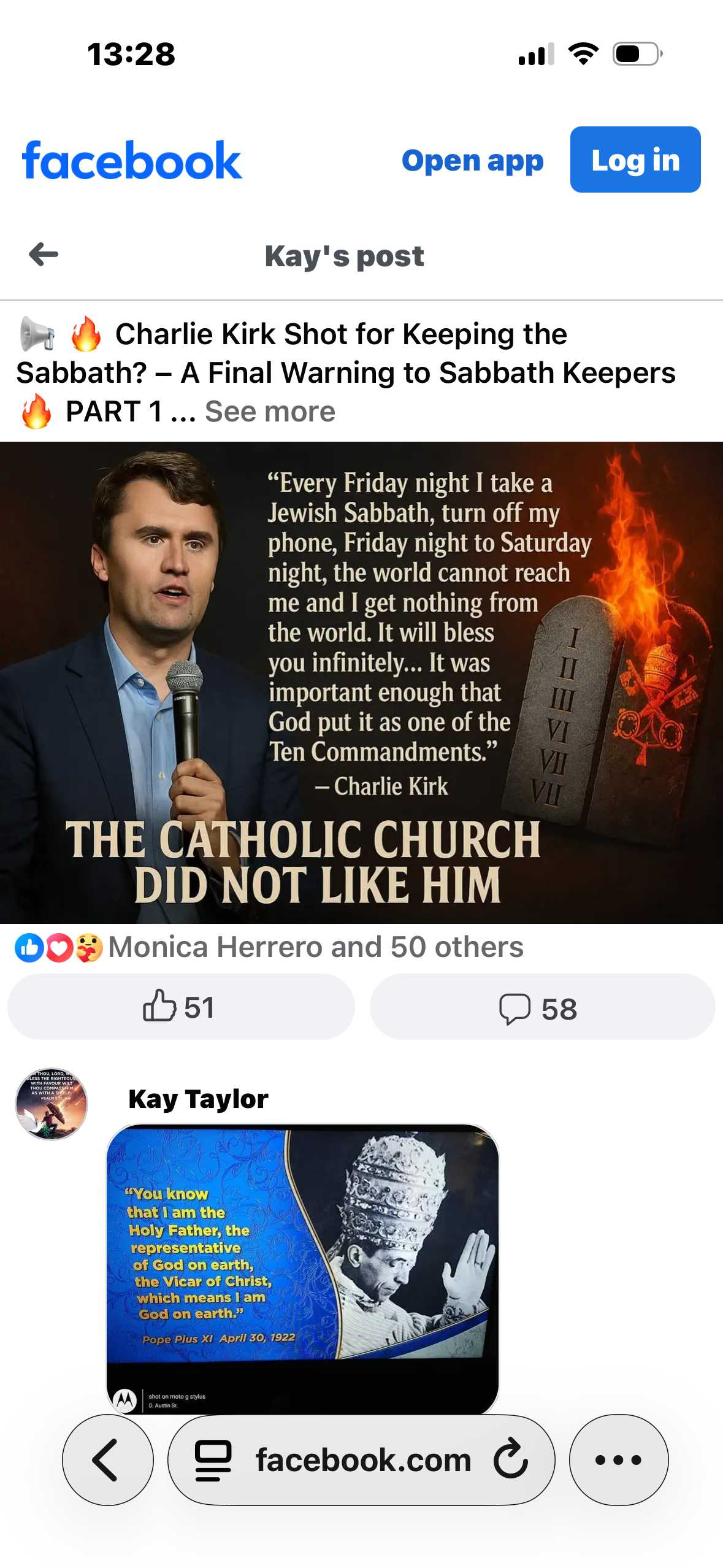The width and height of the screenshot is (723, 1568).
Task: Tap the browser back chevron button
Action: (107, 1459)
